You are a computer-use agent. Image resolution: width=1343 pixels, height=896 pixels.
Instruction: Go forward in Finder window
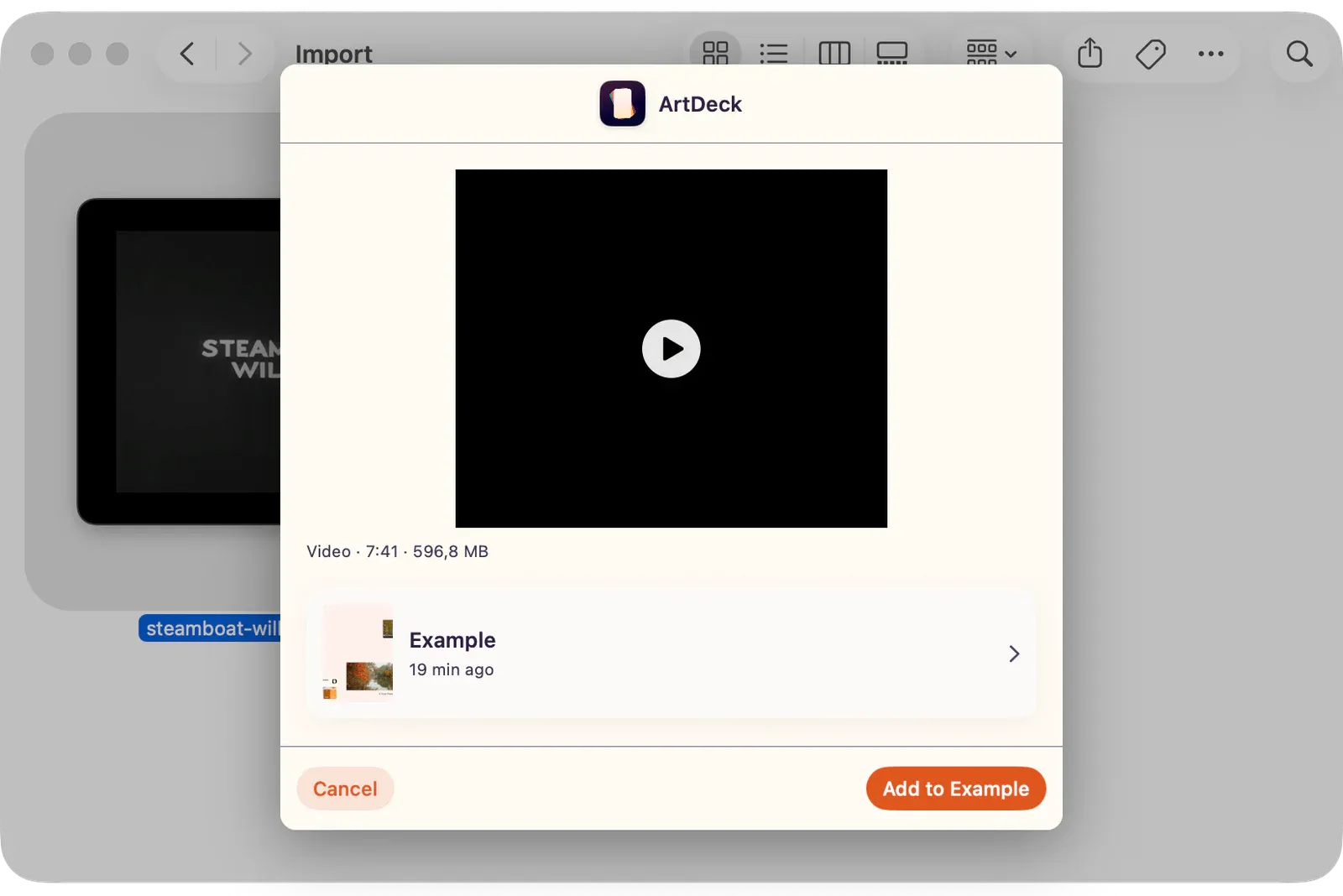tap(244, 54)
